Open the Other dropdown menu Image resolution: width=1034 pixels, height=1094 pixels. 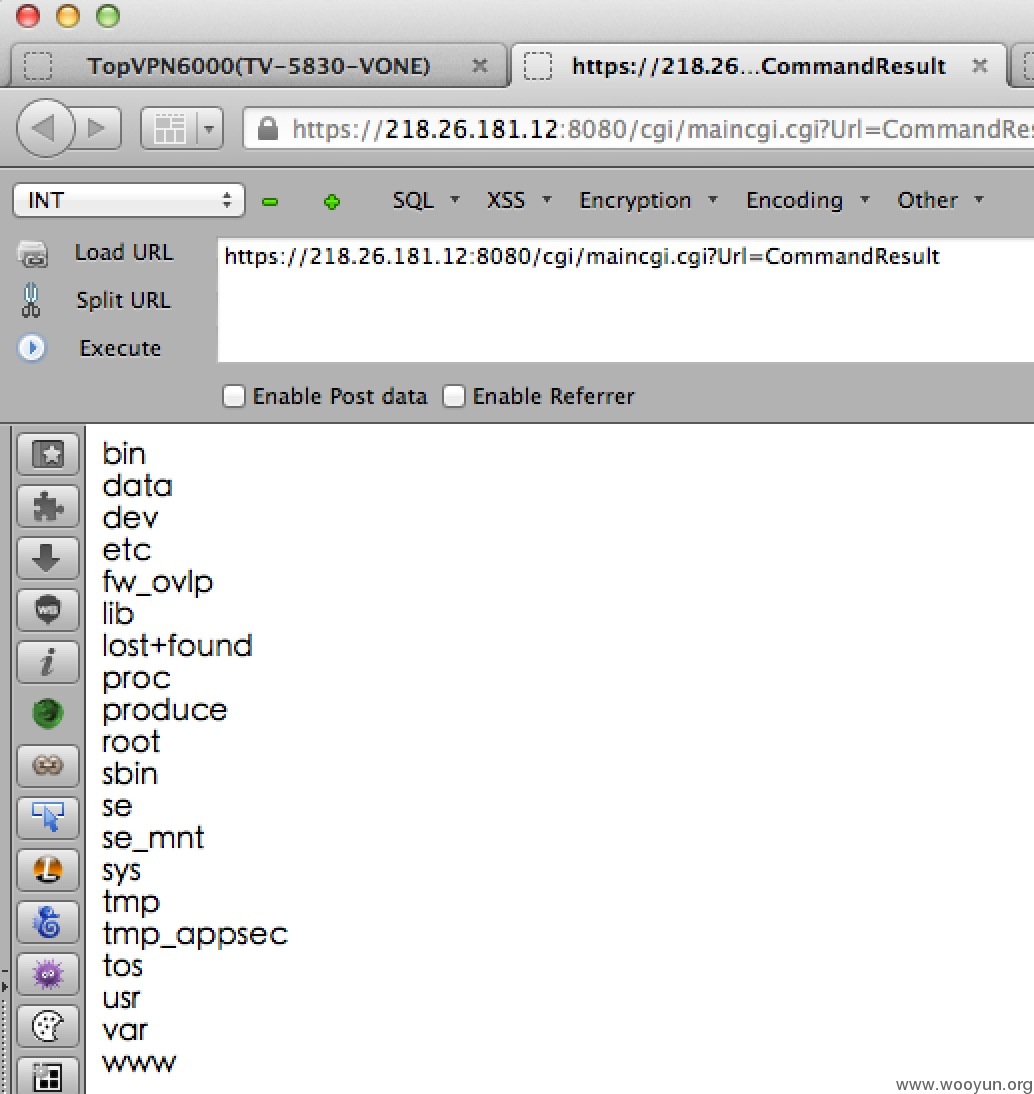tap(940, 200)
